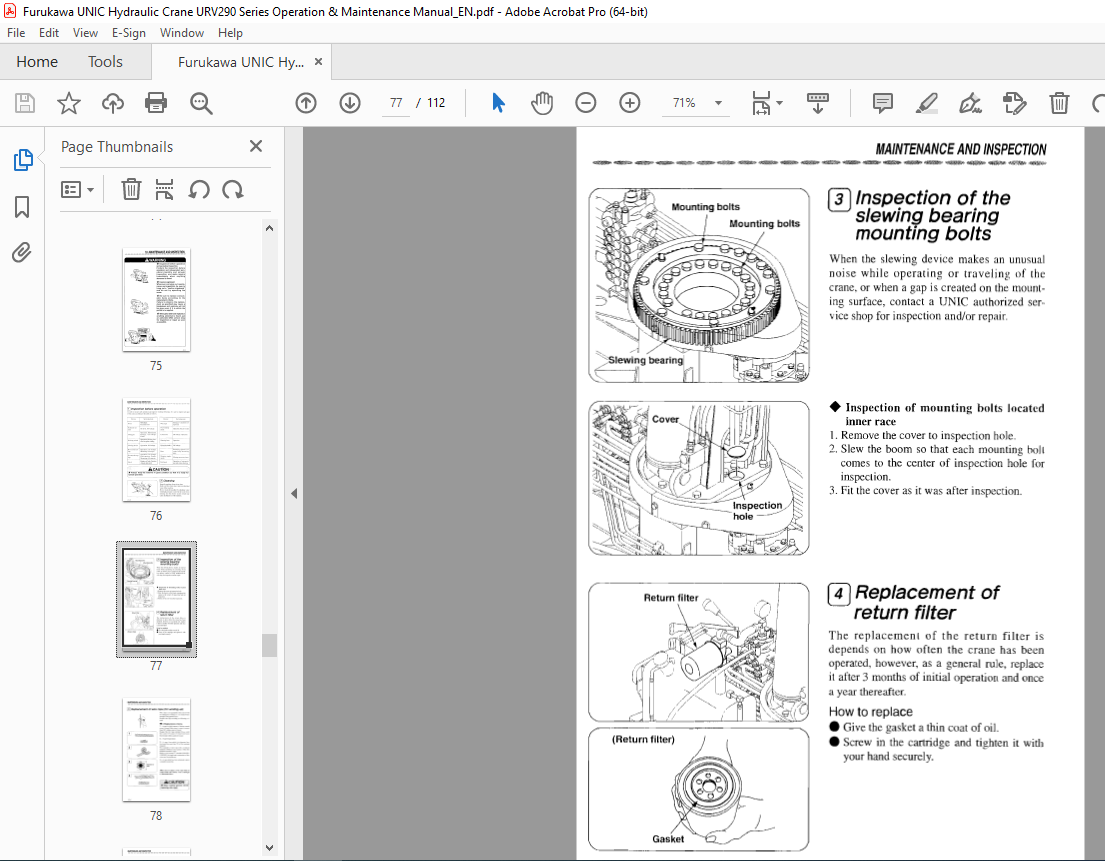The image size is (1105, 861).
Task: Open the fit page options icon
Action: [761, 104]
